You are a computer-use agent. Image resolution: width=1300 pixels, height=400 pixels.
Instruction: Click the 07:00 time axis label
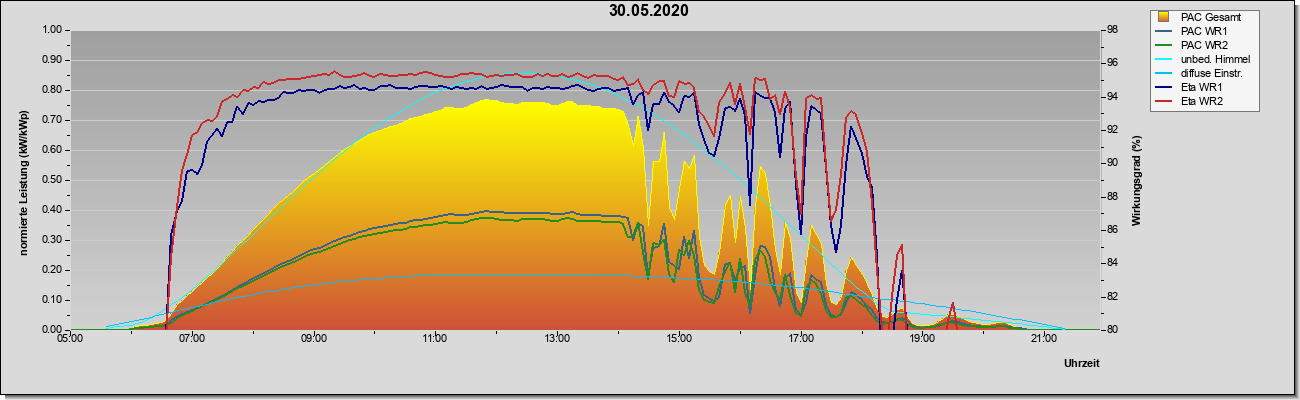[x=192, y=341]
